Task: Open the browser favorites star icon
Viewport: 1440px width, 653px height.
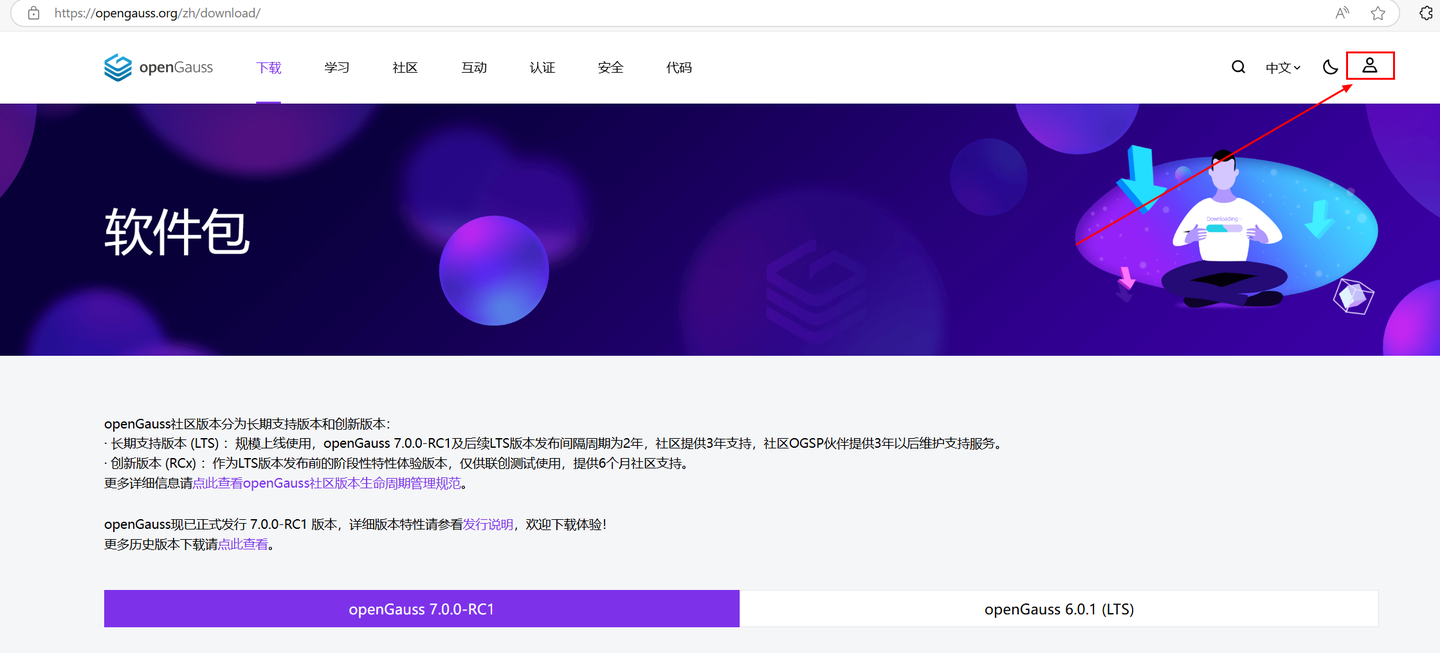Action: (x=1378, y=13)
